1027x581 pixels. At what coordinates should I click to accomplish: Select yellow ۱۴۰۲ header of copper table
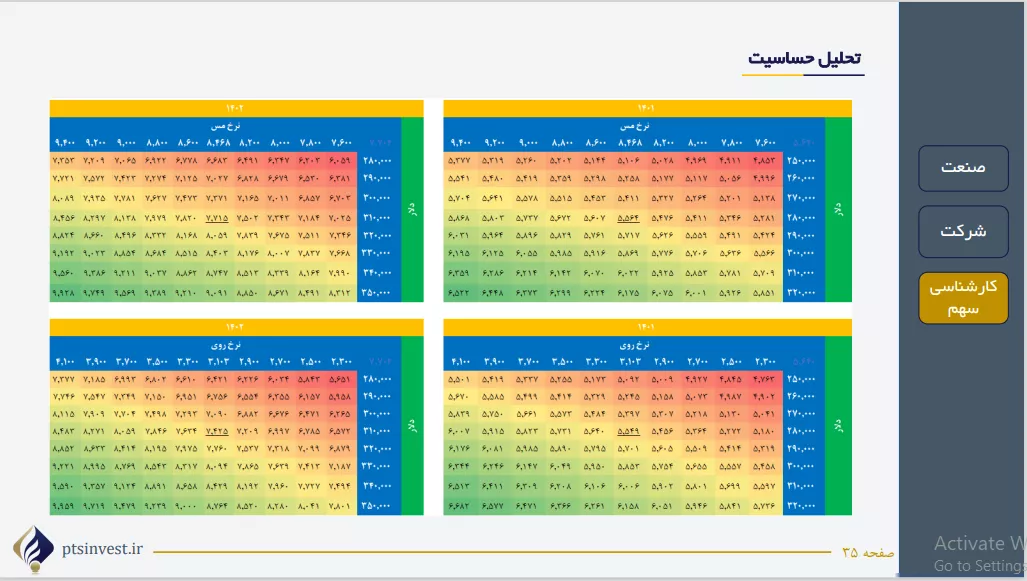(x=236, y=108)
